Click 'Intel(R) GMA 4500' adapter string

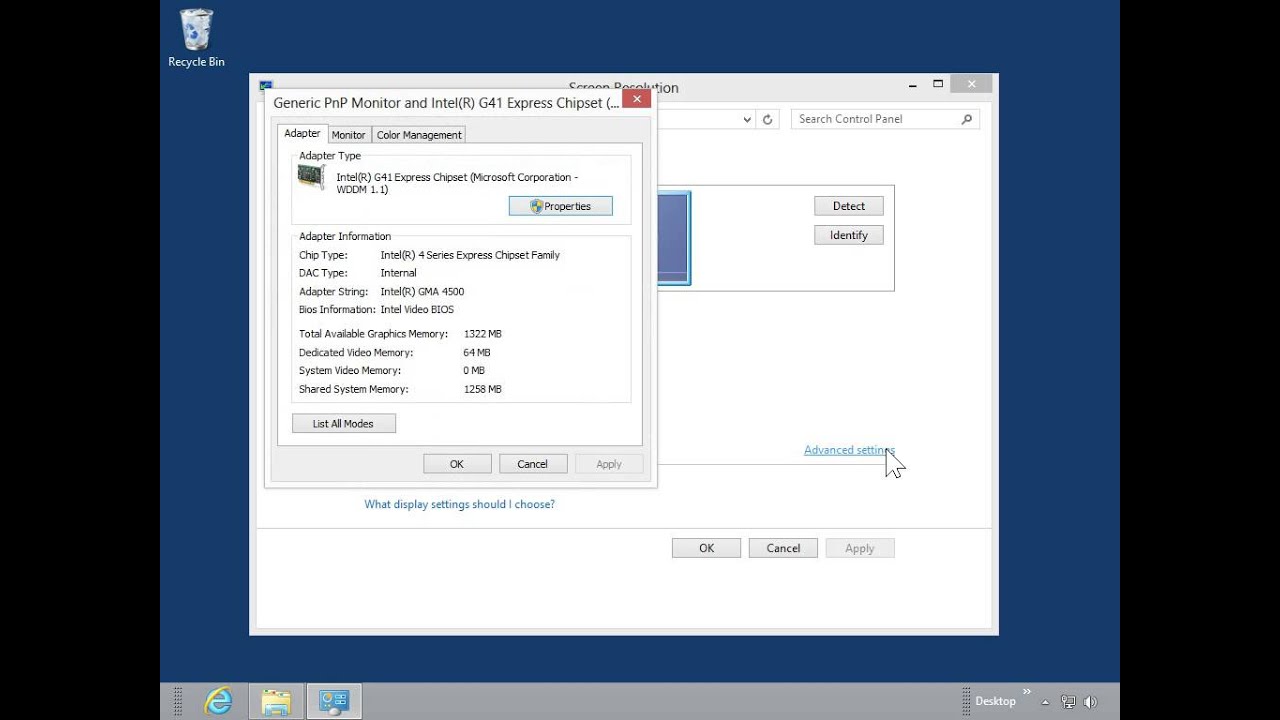click(422, 292)
